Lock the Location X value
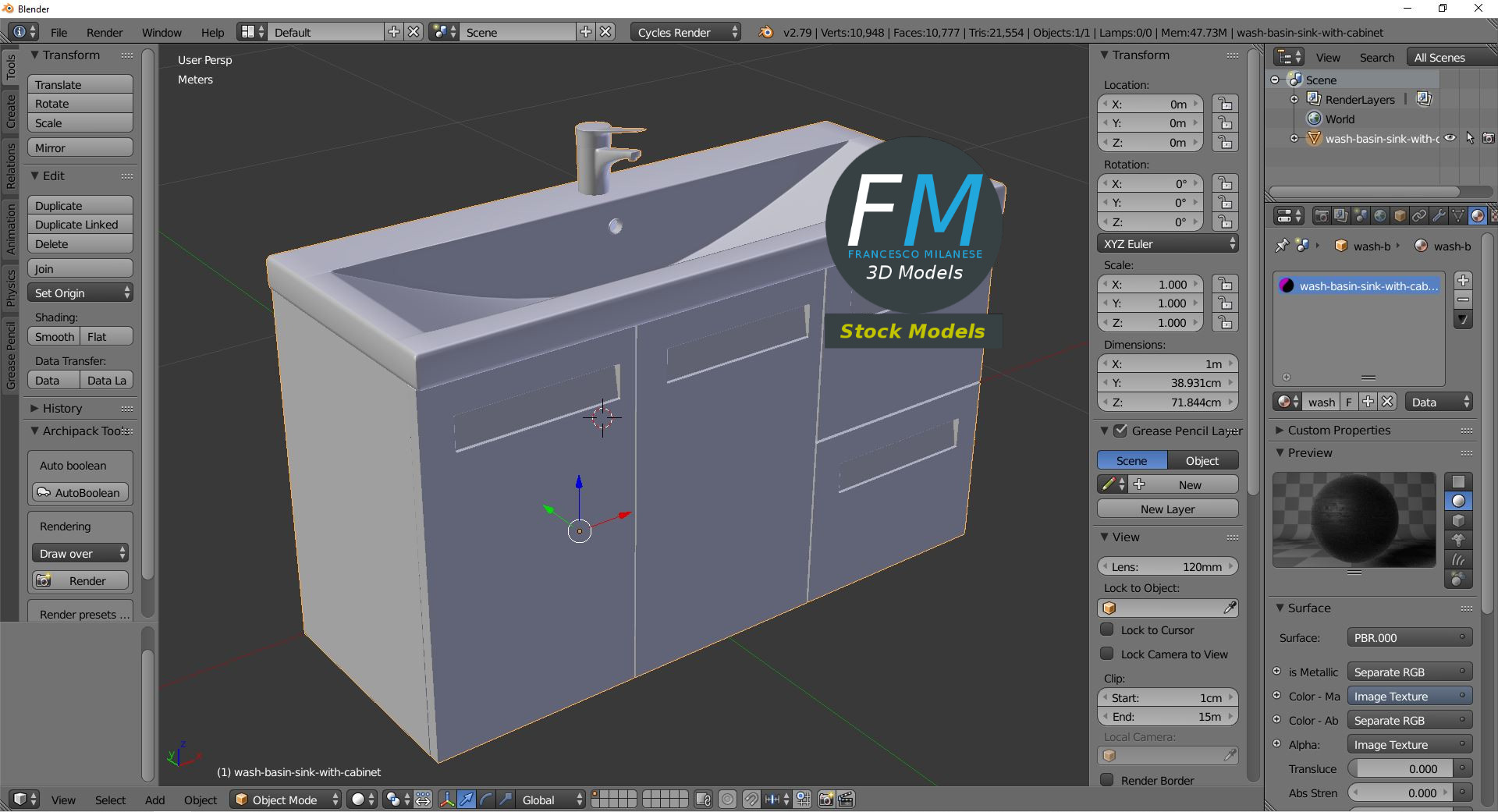Viewport: 1498px width, 812px height. [x=1226, y=104]
